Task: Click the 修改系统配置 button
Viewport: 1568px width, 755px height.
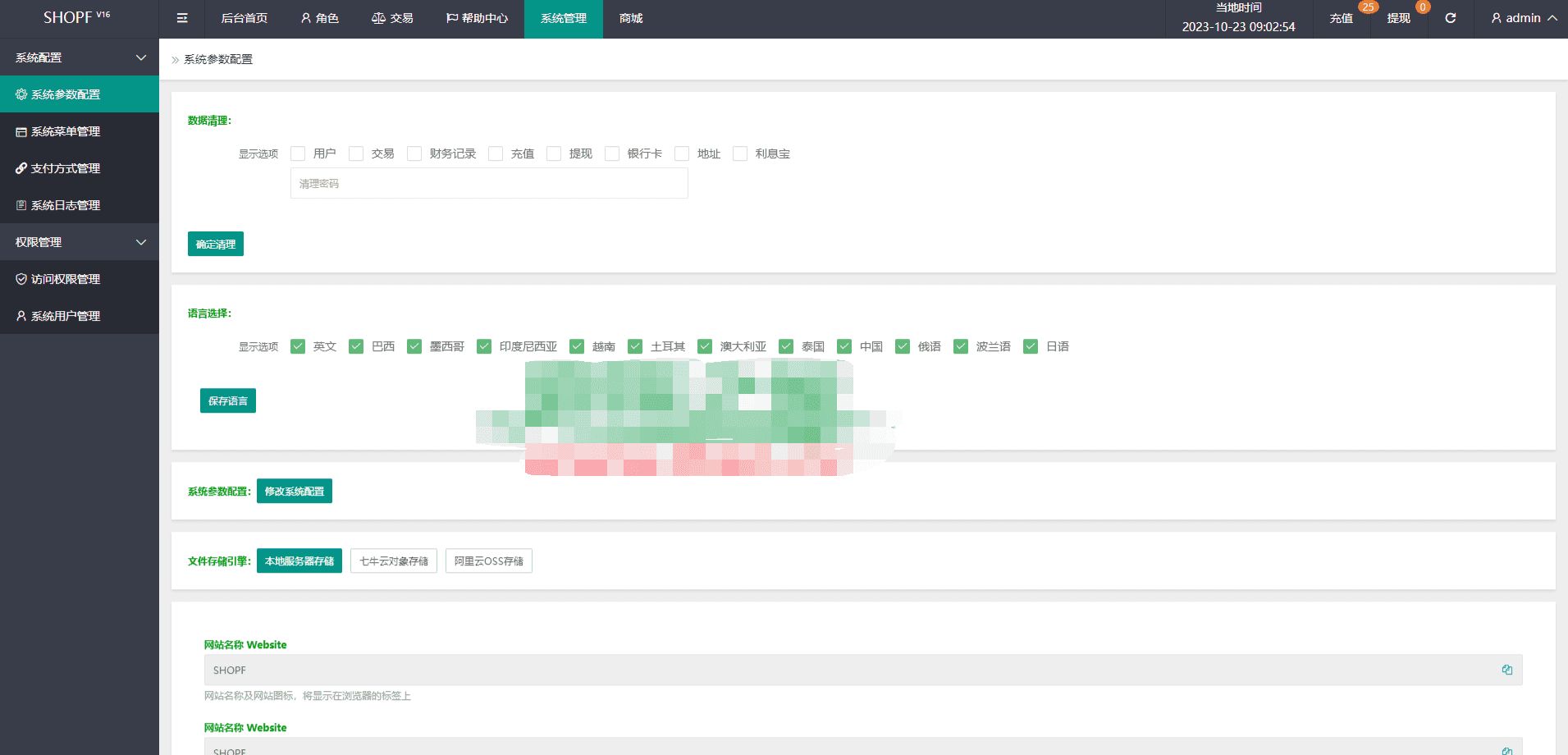Action: (294, 491)
